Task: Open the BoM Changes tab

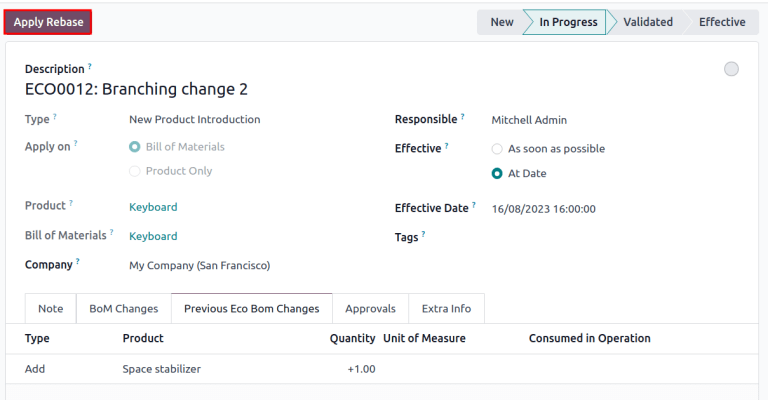Action: (124, 309)
